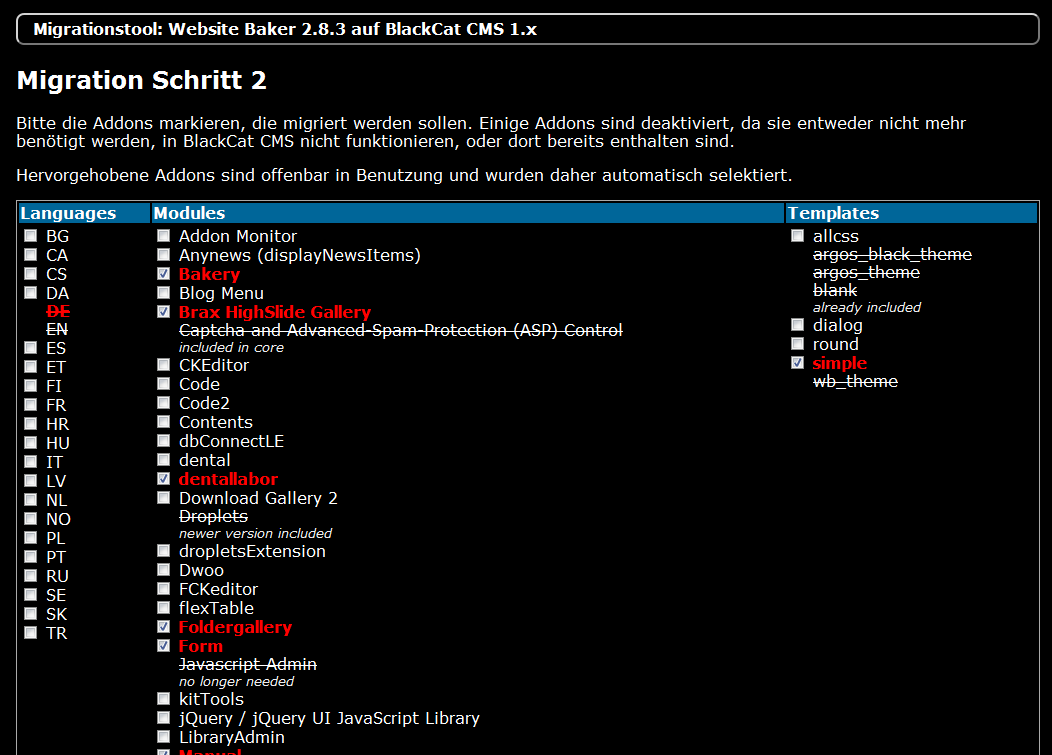
Task: Click the struck-through EN language entry
Action: pos(57,330)
